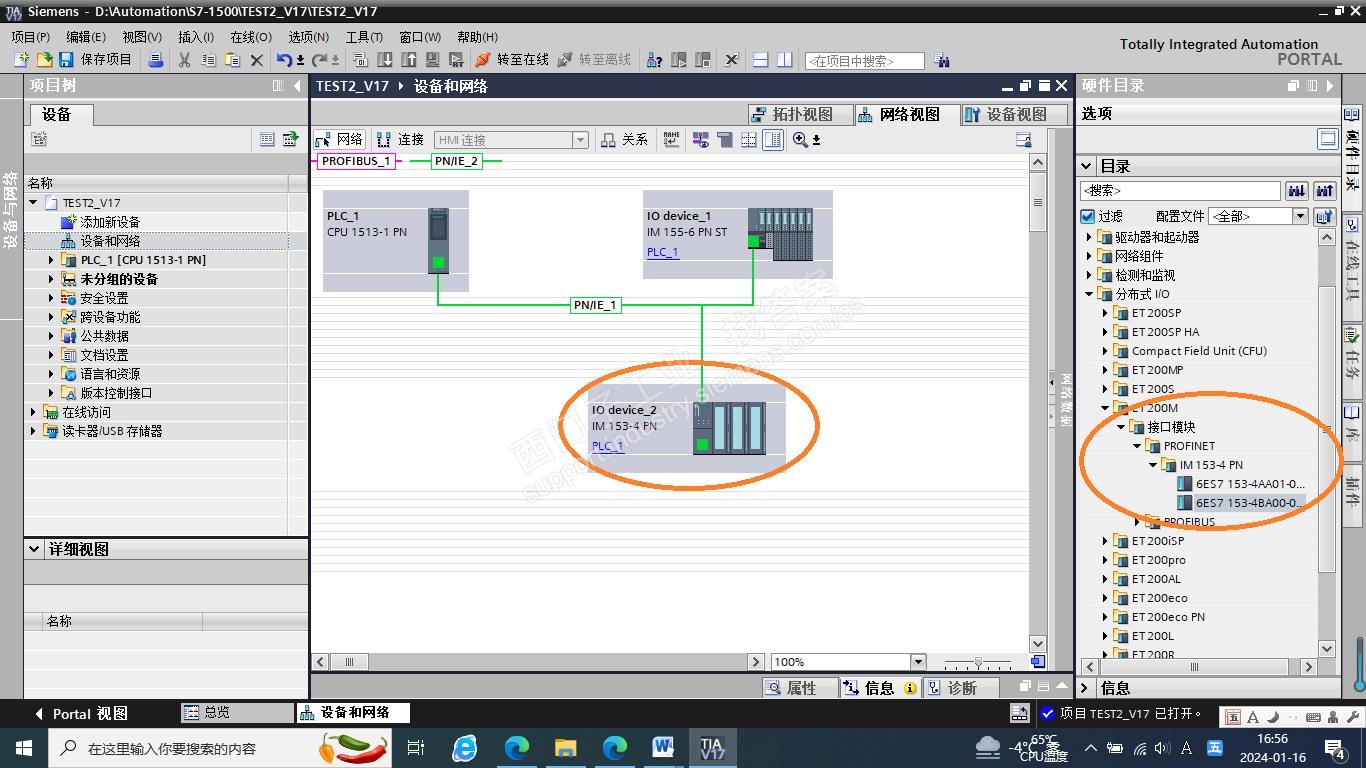The width and height of the screenshot is (1366, 768).
Task: Click the paste icon in the toolbar
Action: tap(232, 60)
